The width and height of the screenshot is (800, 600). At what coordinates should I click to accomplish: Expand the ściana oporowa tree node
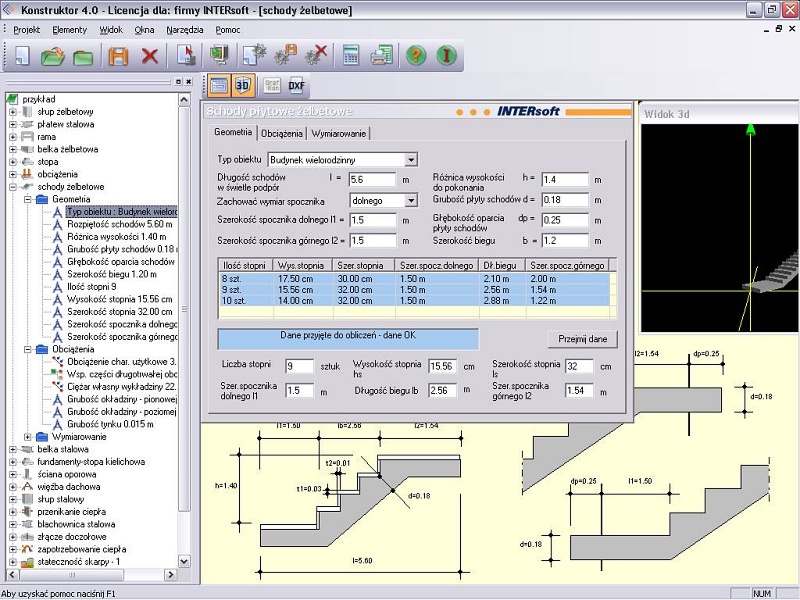coord(13,474)
